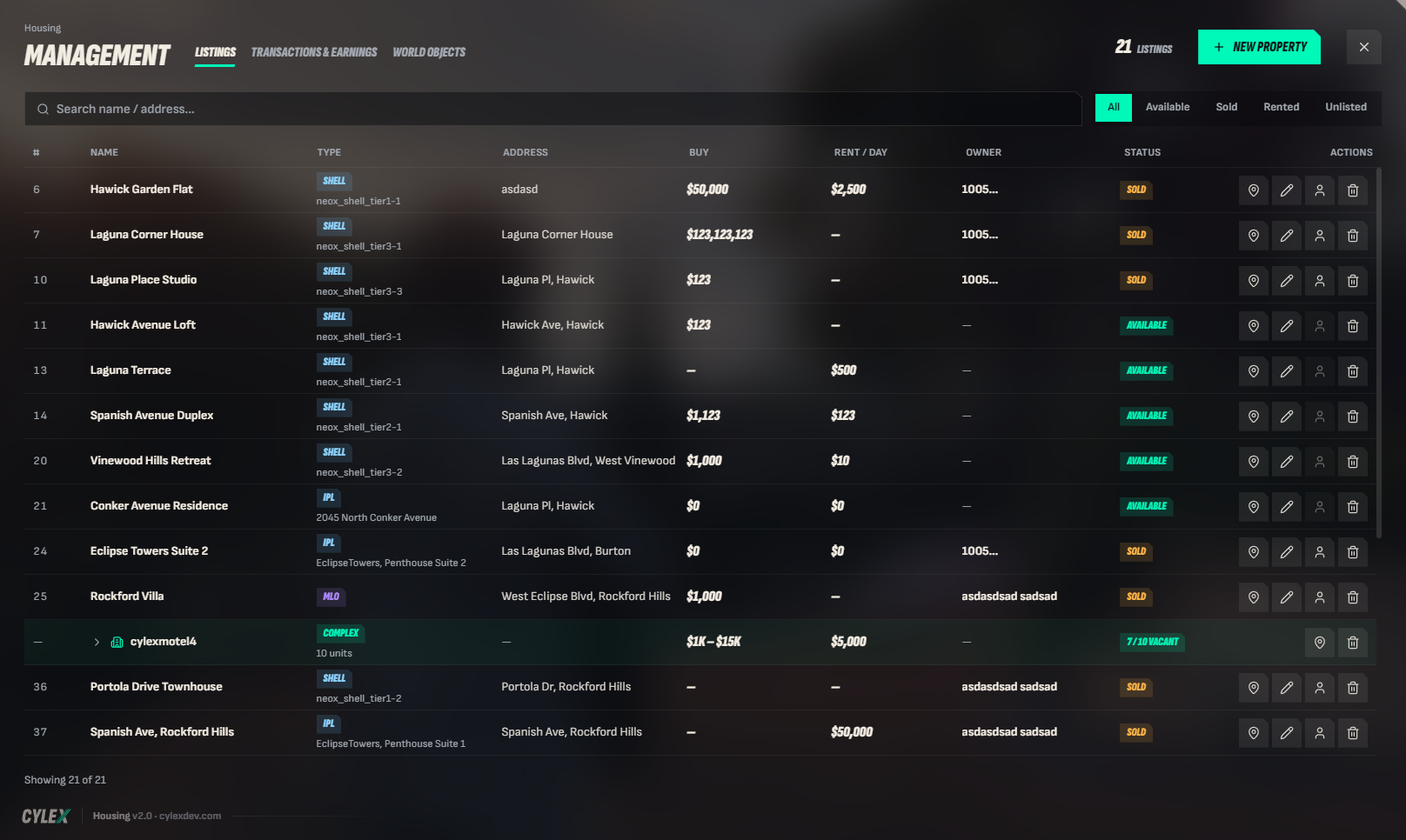Delete the Laguna Corner House listing
1406x840 pixels.
[1353, 236]
